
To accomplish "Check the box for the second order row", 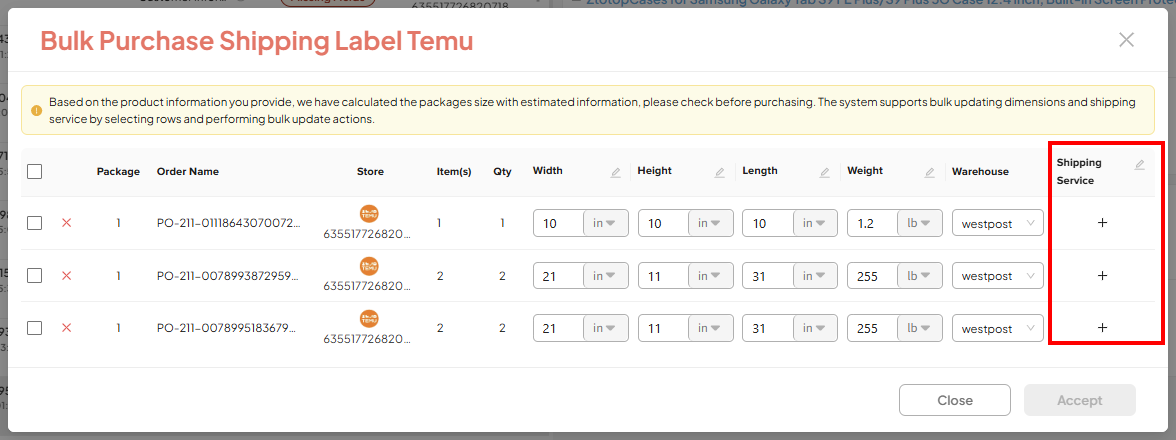I will point(35,275).
